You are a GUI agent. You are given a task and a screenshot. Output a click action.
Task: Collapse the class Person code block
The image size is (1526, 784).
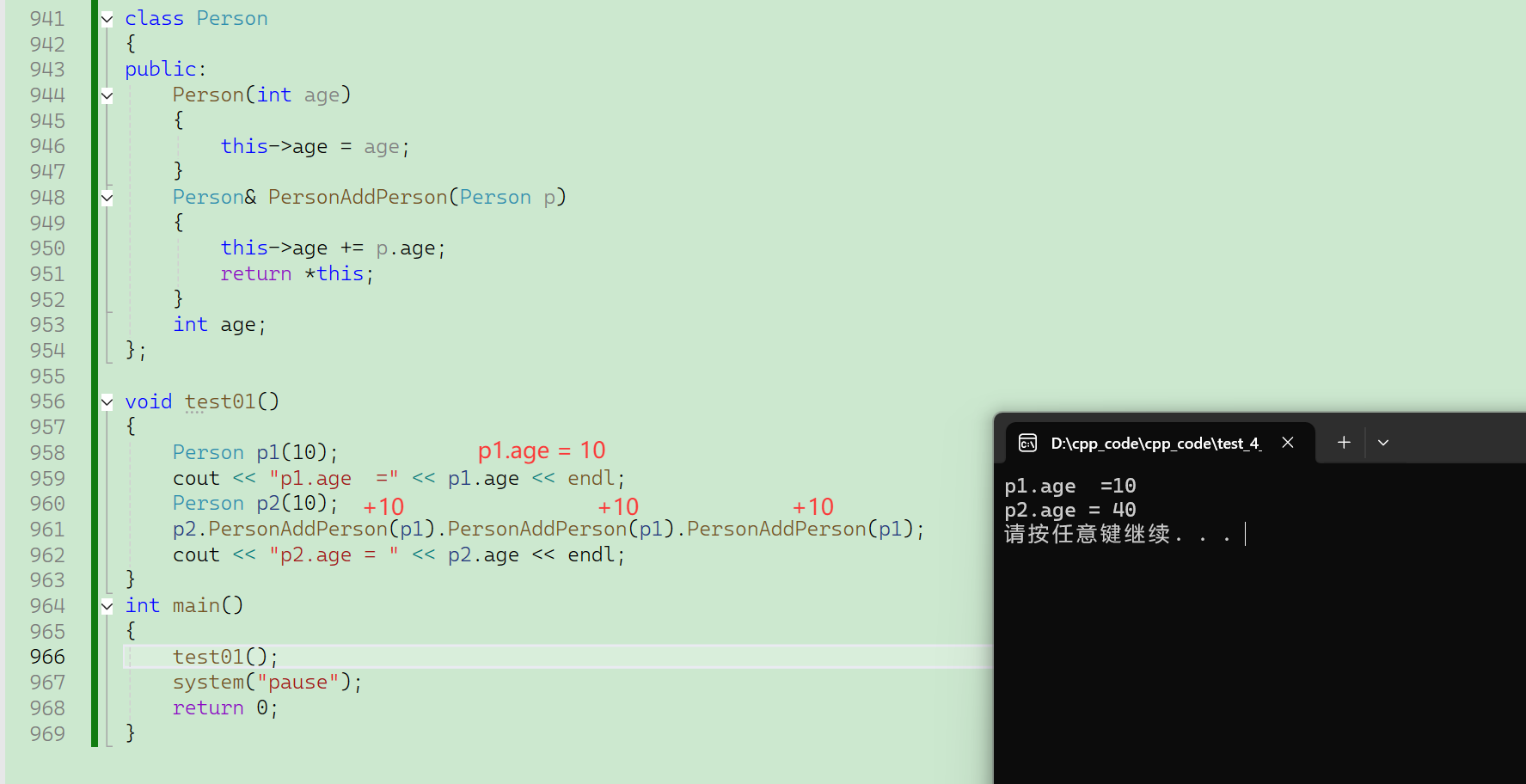(107, 19)
